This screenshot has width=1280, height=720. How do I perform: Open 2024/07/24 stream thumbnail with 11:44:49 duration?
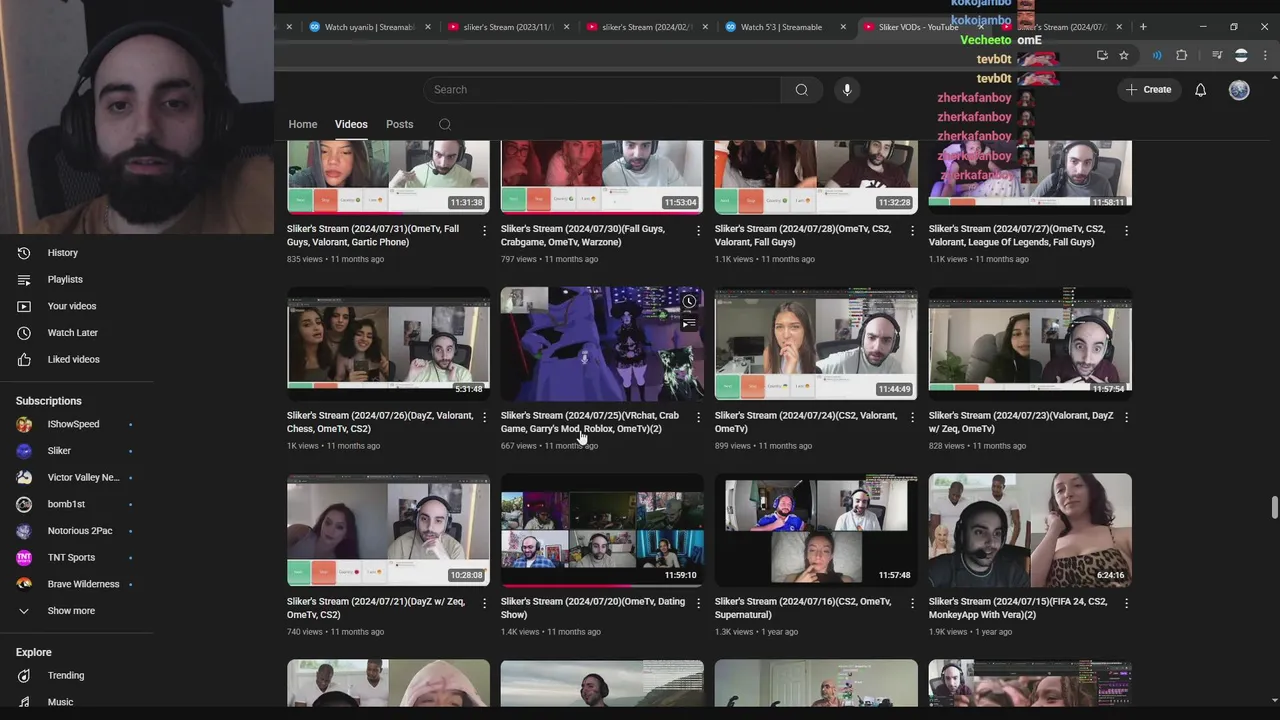pyautogui.click(x=816, y=344)
